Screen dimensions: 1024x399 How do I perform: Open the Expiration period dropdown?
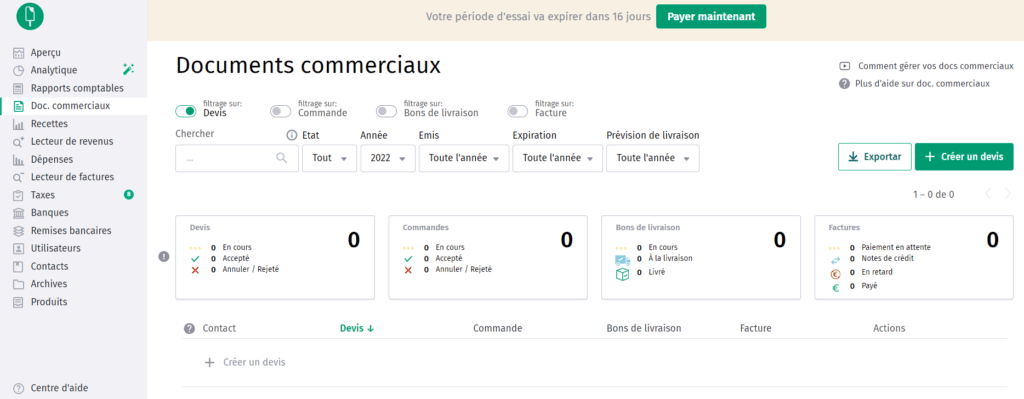(x=557, y=158)
